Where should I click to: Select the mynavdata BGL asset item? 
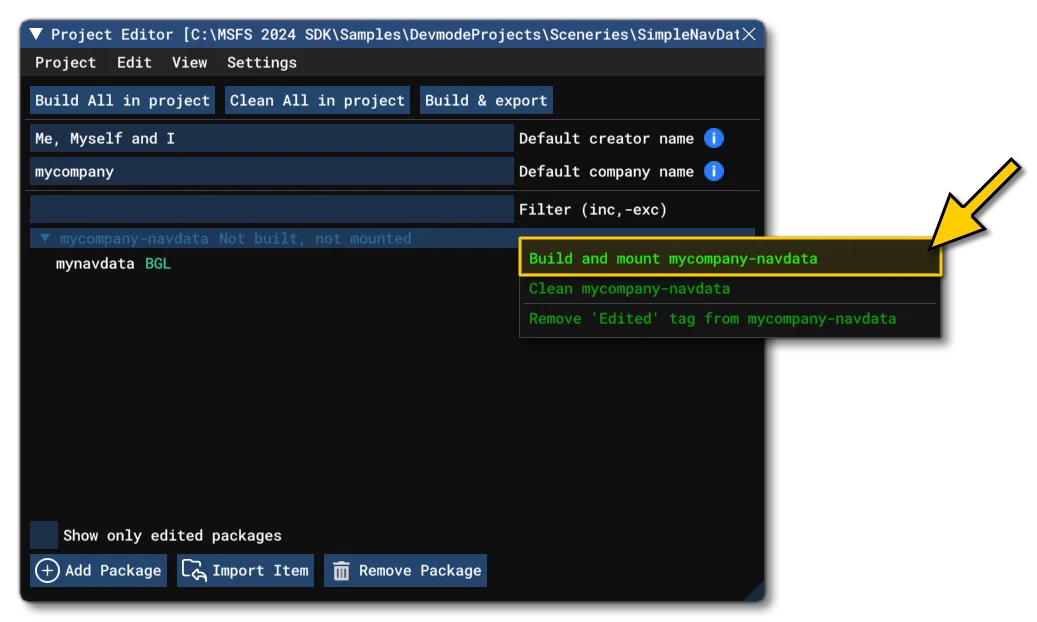point(113,263)
